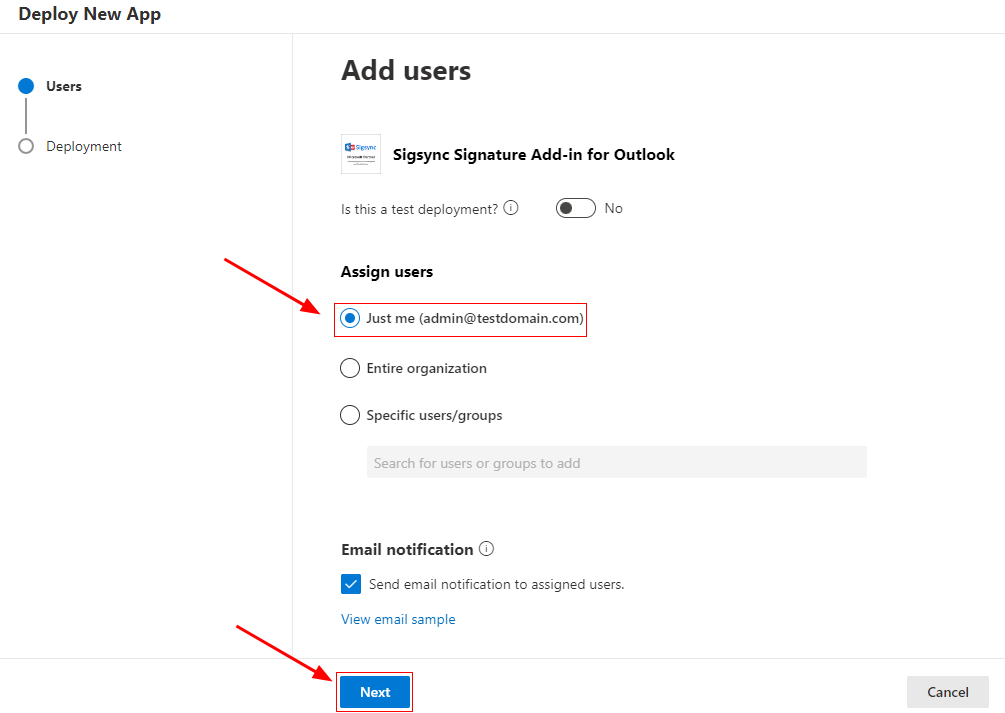Image resolution: width=1005 pixels, height=713 pixels.
Task: Uncheck 'Send email notification to assigned users'
Action: (351, 584)
